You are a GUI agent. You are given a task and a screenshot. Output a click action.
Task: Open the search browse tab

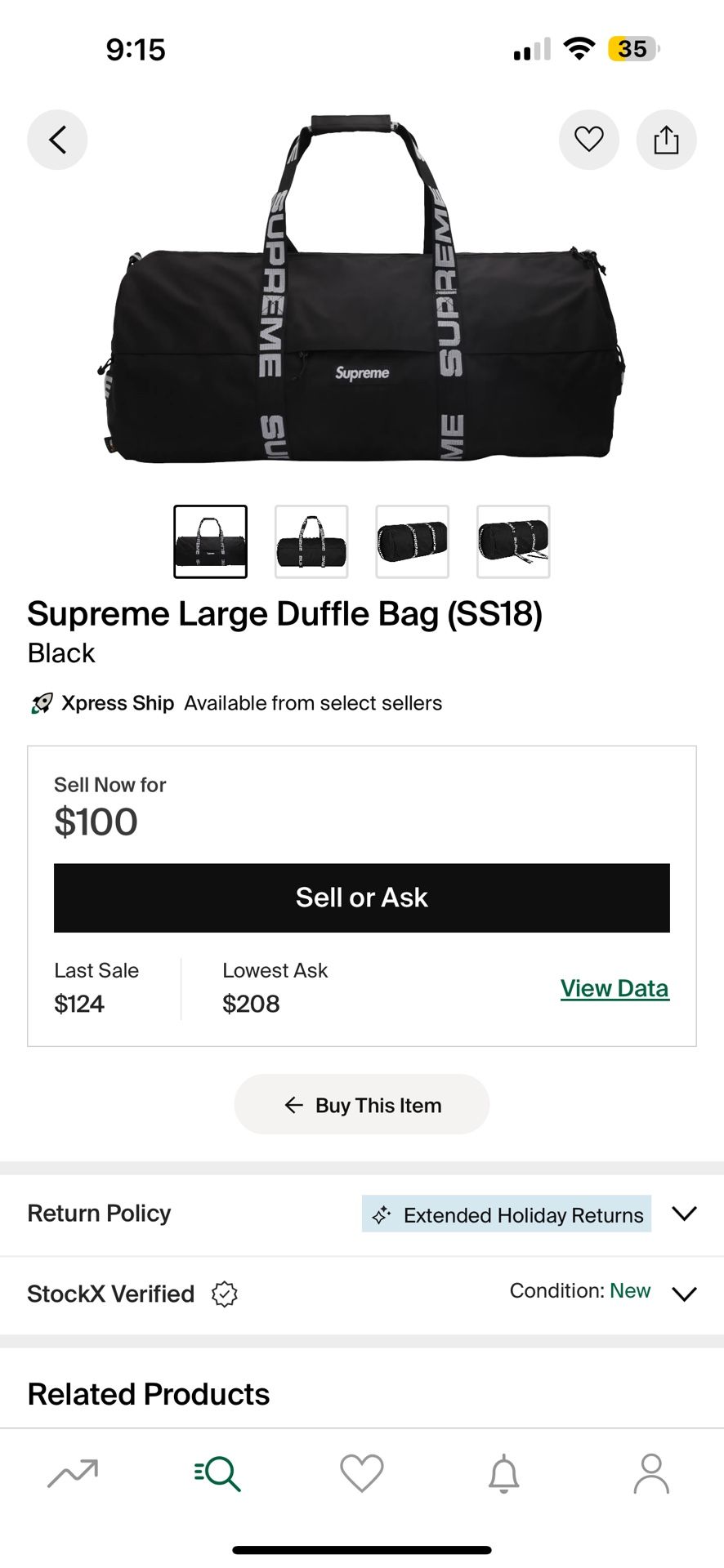tap(217, 1473)
